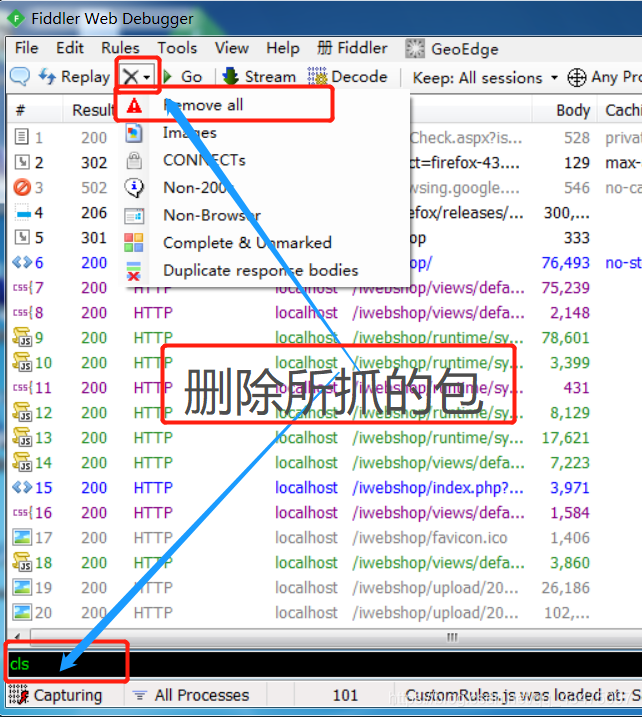The image size is (642, 717).
Task: Click the window icon beside Non-Browser
Action: (134, 215)
